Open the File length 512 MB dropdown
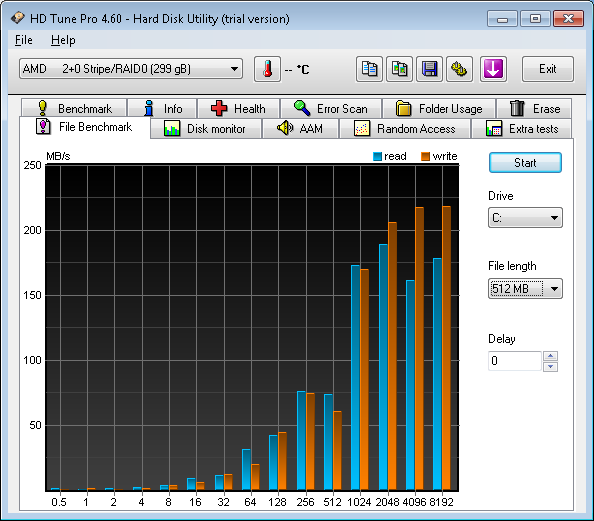This screenshot has width=594, height=521. tap(525, 289)
